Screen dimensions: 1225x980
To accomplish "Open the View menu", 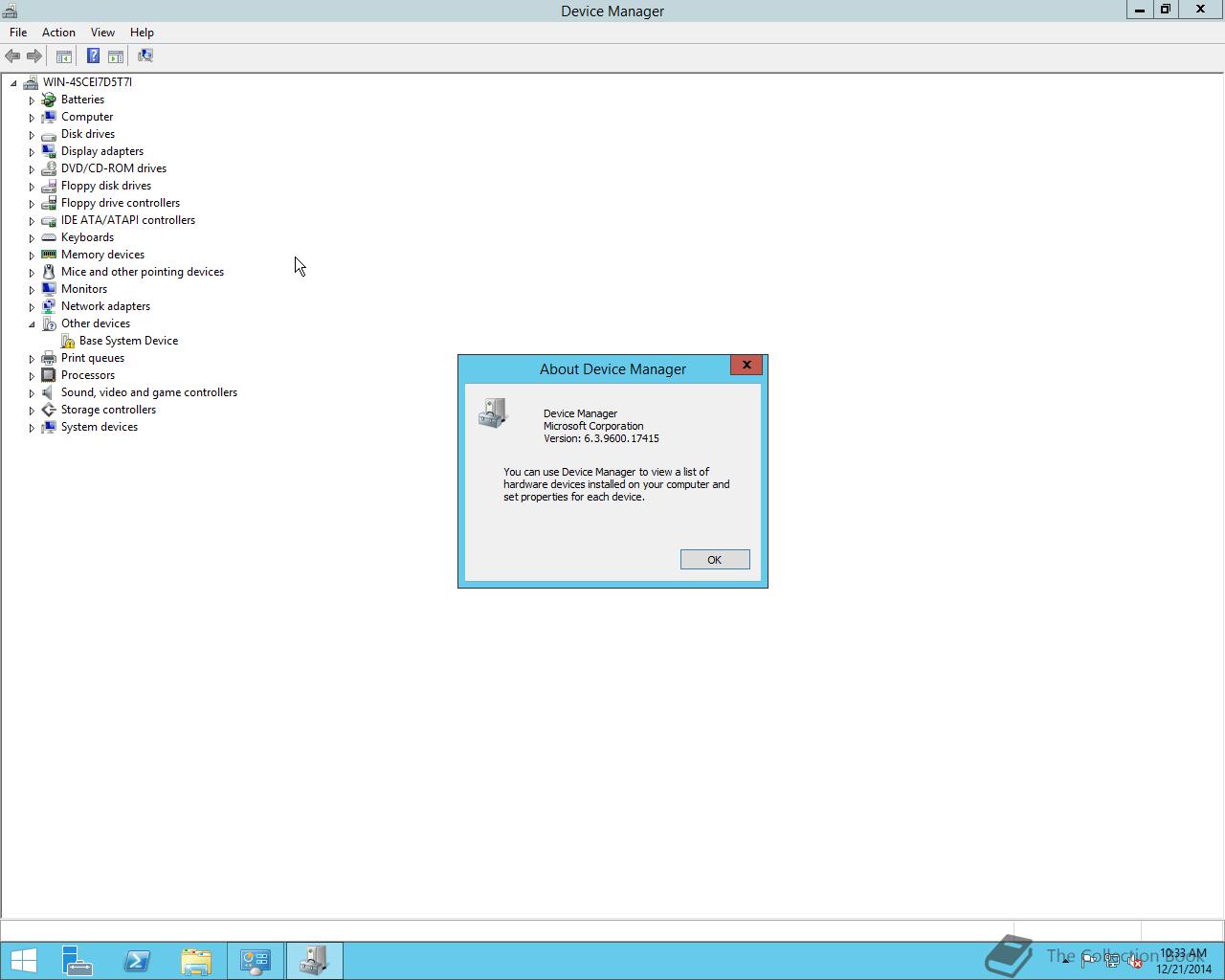I will (x=102, y=33).
